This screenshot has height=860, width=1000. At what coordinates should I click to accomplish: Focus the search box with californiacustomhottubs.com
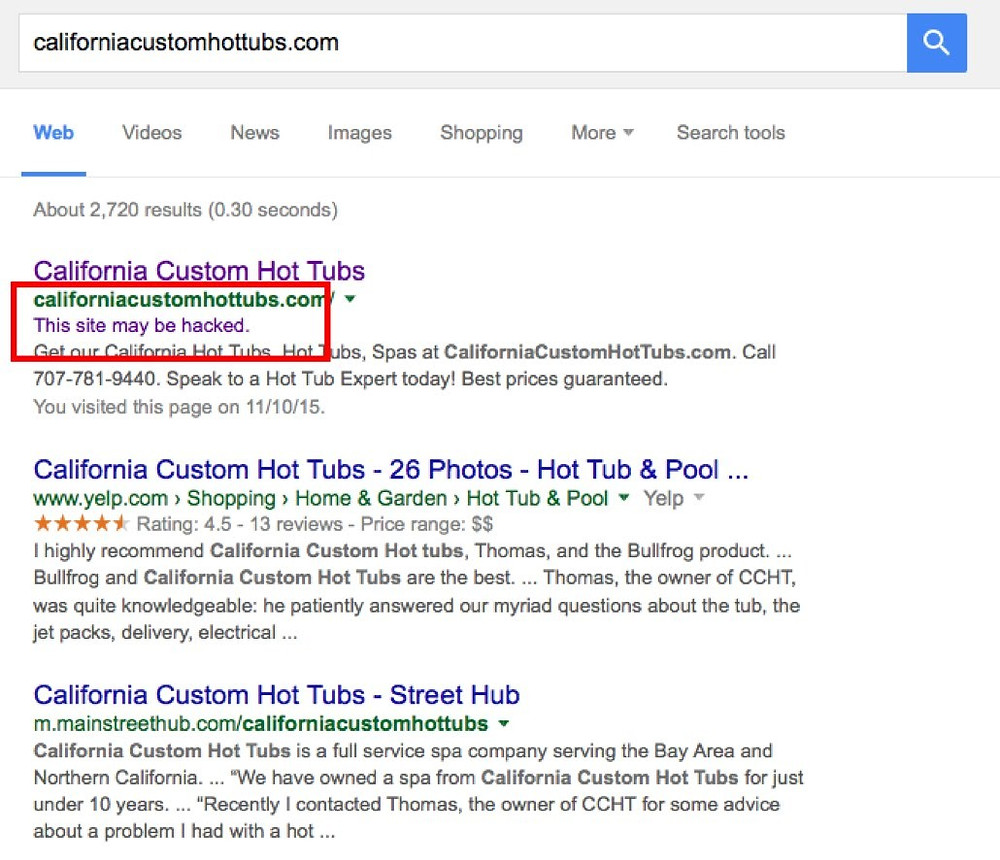coord(462,43)
